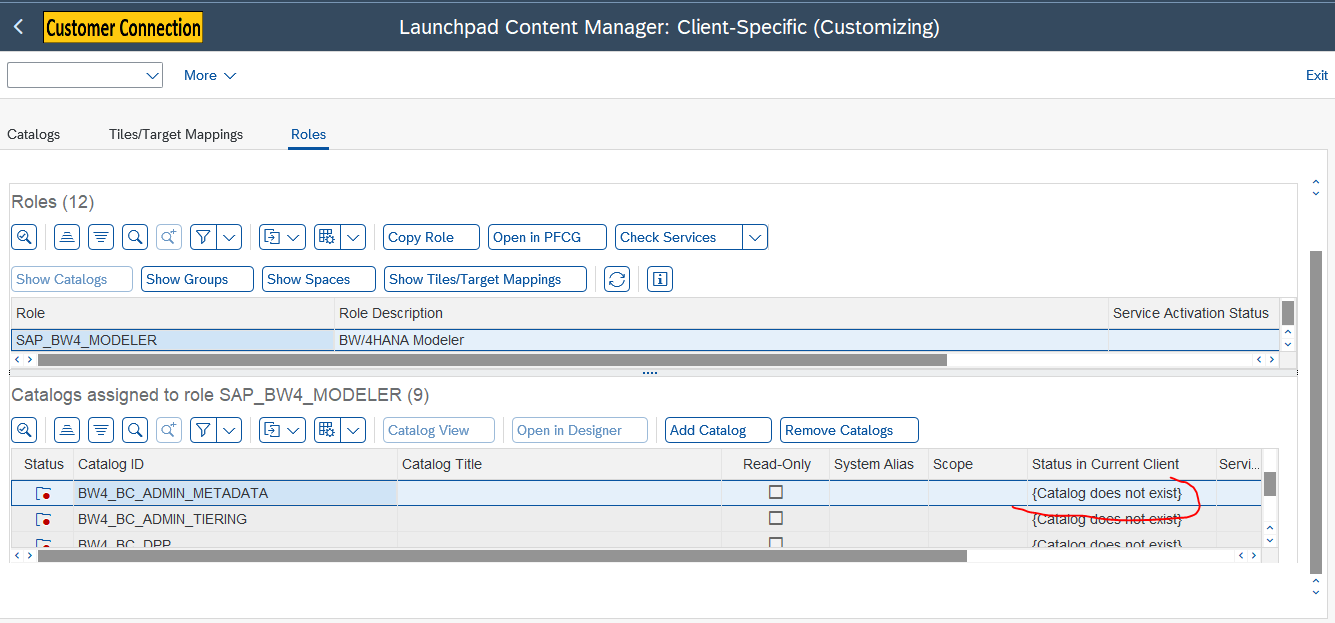The image size is (1335, 623).
Task: Click Open in PFCG
Action: coord(548,237)
